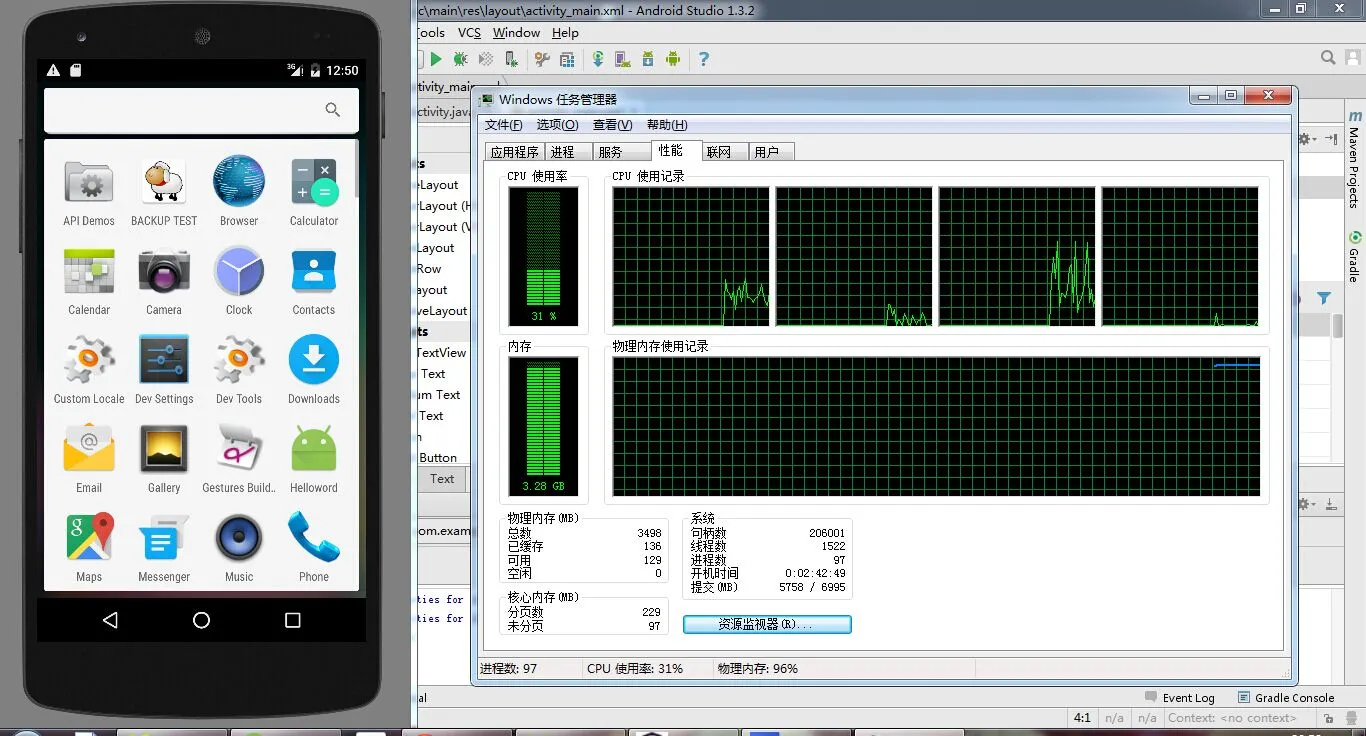
Task: Open the Event Log tool window
Action: 1180,698
